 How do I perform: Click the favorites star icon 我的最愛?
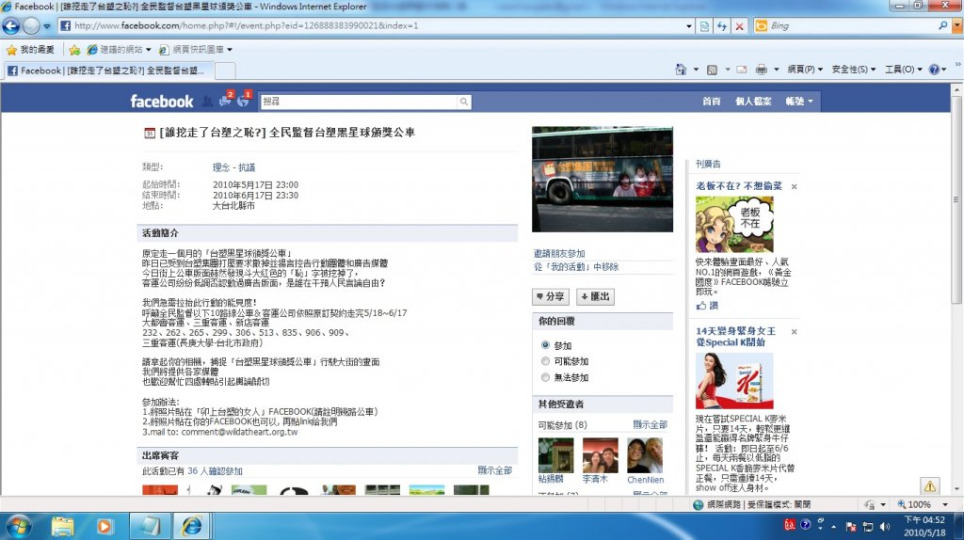point(12,49)
